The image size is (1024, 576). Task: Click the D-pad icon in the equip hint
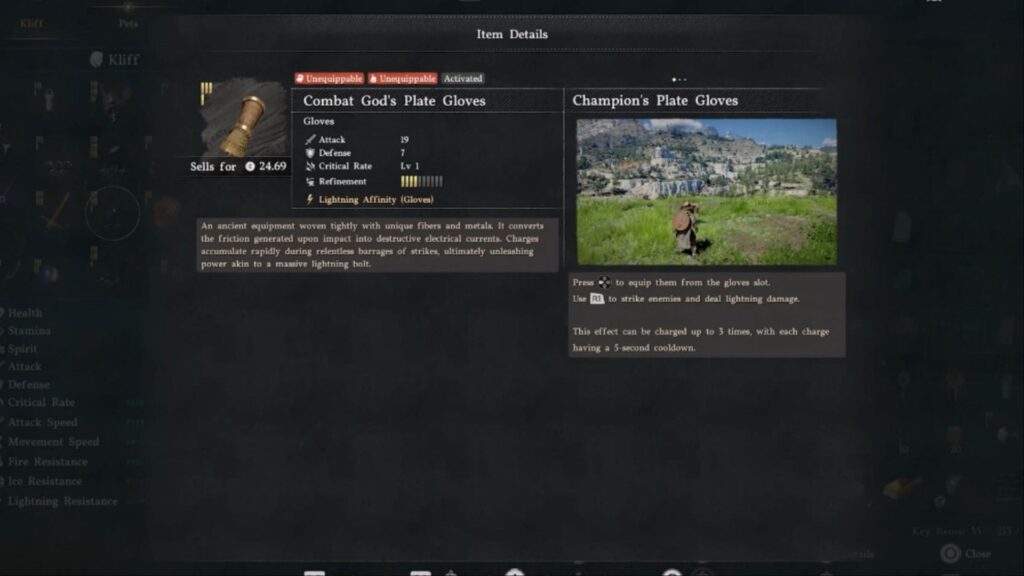(604, 282)
